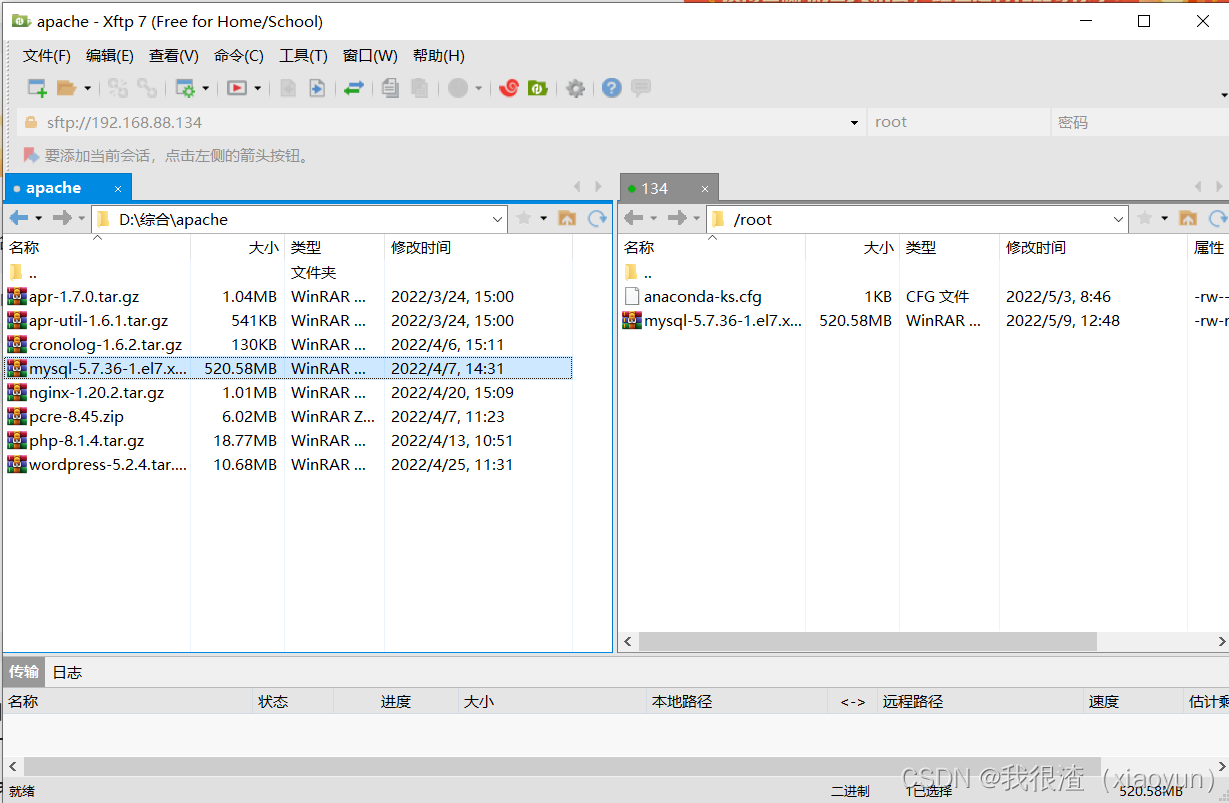The height and width of the screenshot is (803, 1229).
Task: Sort local files by 修改时间 column
Action: point(478,247)
